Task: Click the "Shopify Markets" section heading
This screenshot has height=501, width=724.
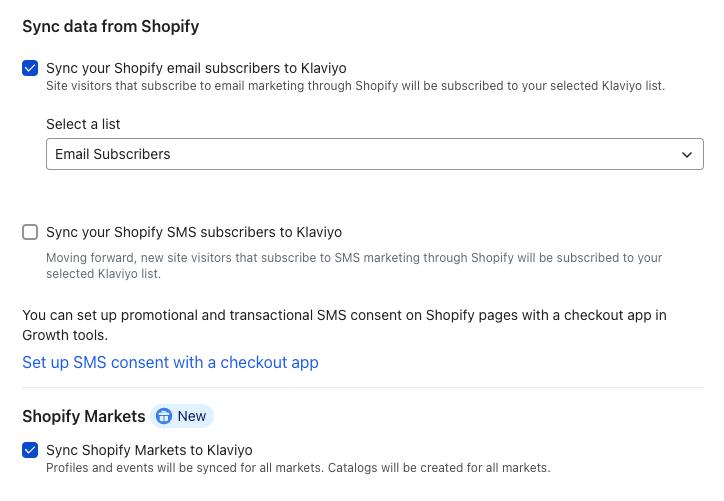Action: tap(82, 416)
